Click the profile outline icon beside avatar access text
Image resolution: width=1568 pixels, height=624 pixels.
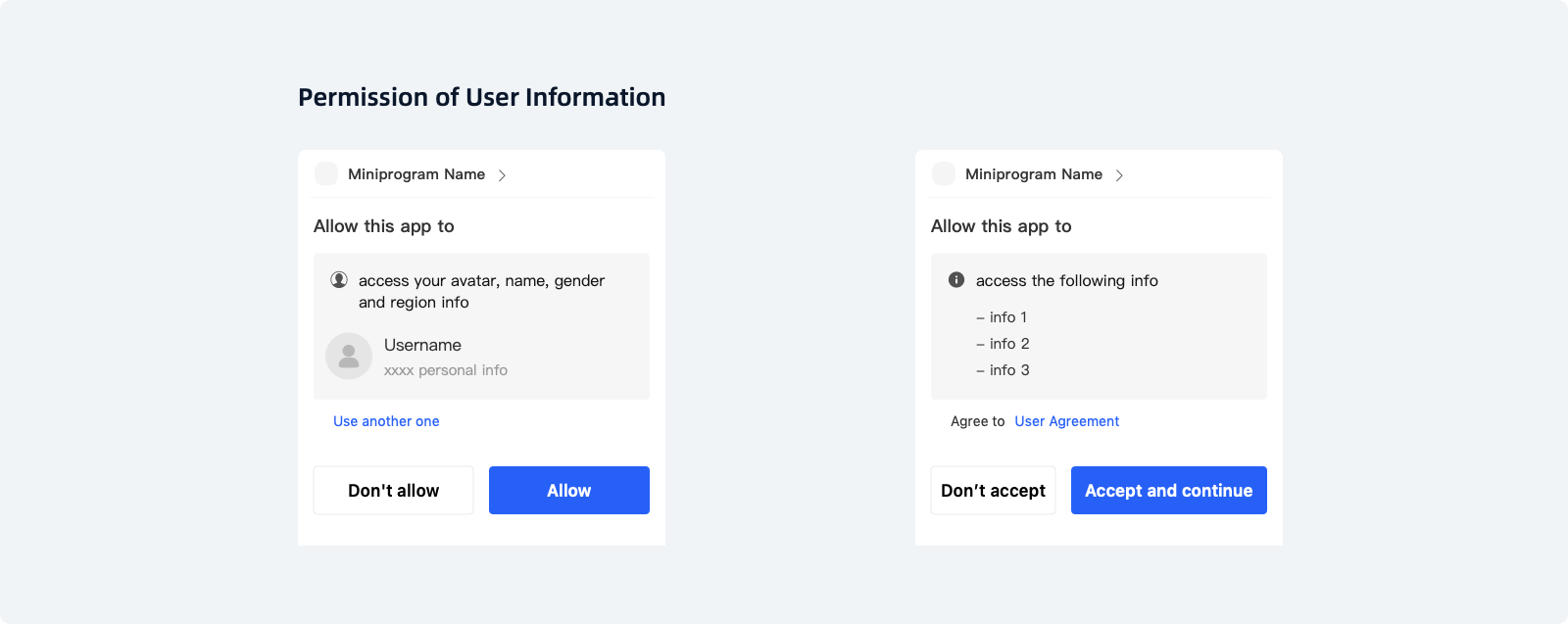[339, 280]
